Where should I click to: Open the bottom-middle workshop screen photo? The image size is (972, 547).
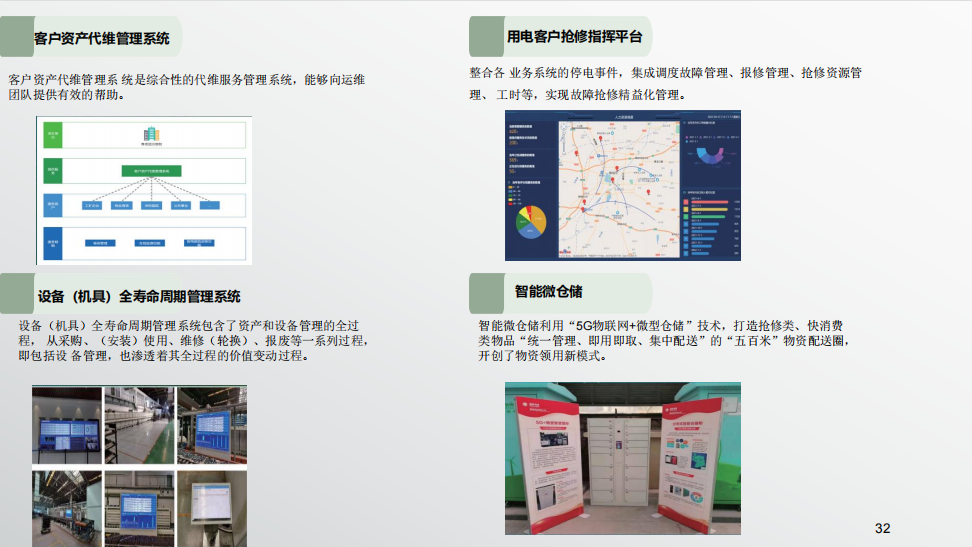pos(140,507)
